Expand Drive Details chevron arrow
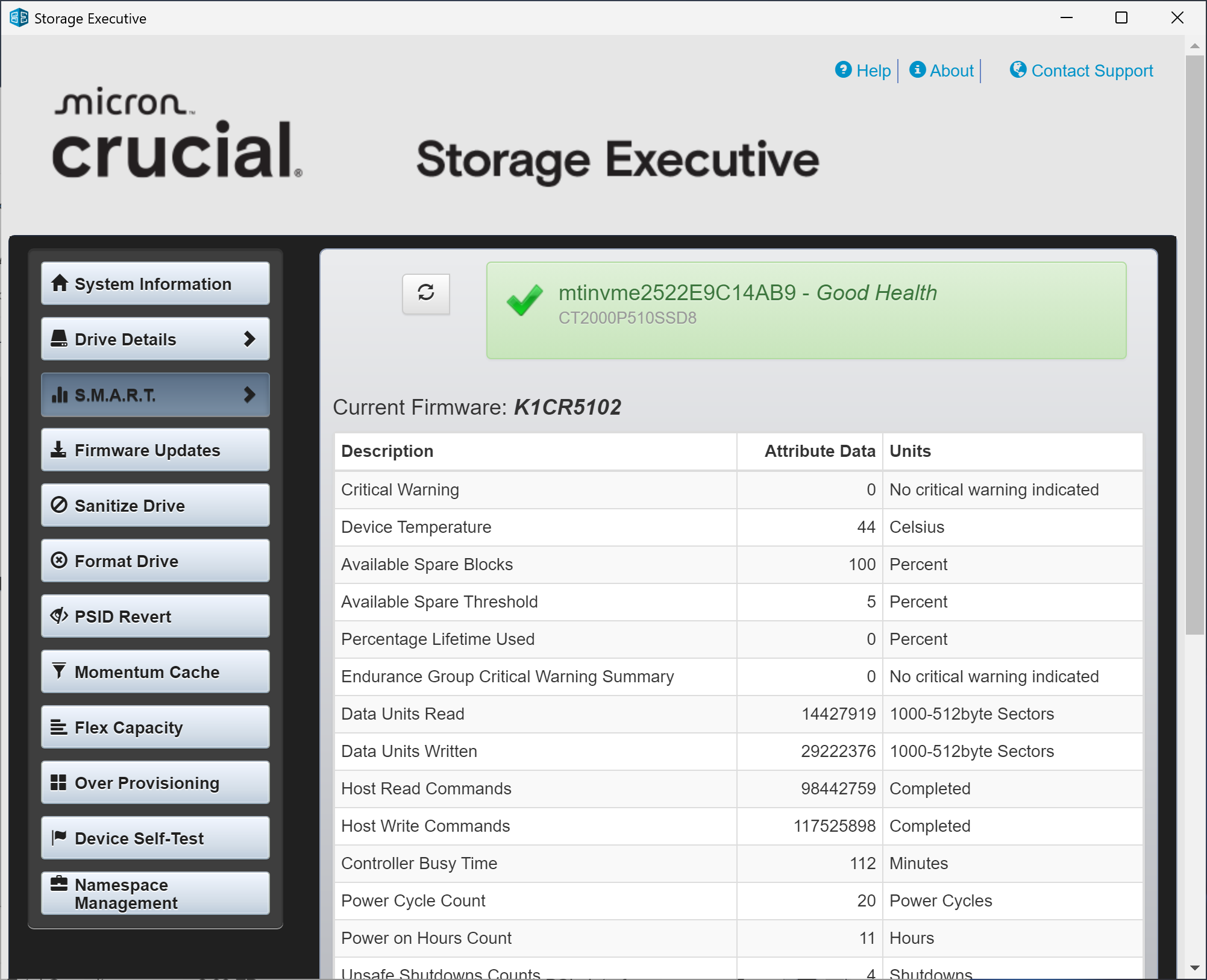Image resolution: width=1207 pixels, height=980 pixels. coord(249,339)
